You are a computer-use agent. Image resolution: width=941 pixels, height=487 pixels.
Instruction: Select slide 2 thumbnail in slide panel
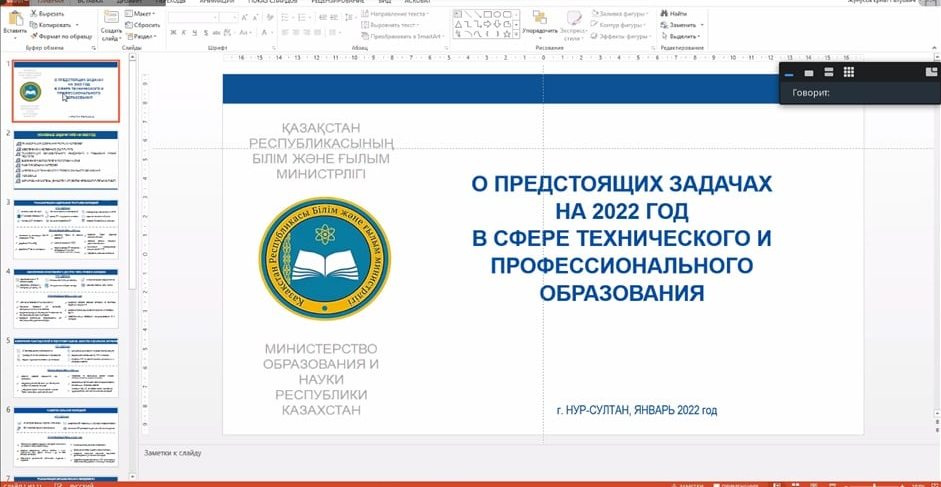[x=66, y=159]
